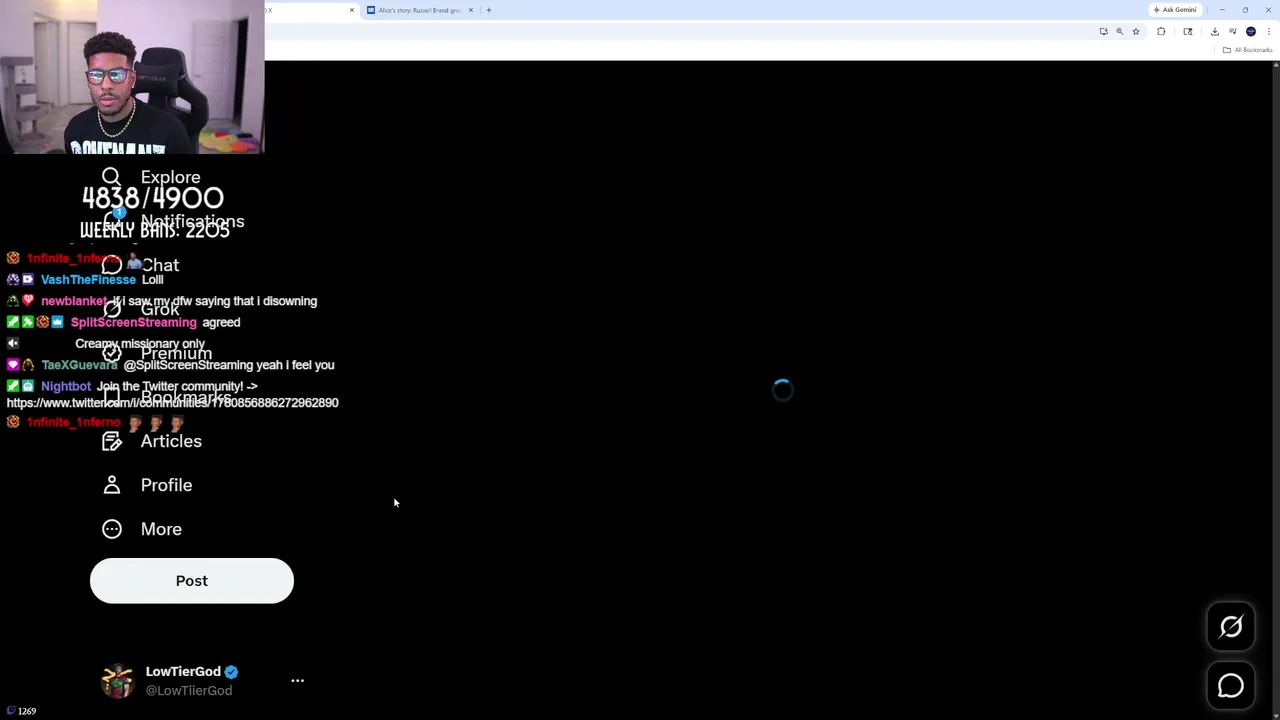The image size is (1280, 720).
Task: Click the Profile person icon
Action: pyautogui.click(x=111, y=485)
